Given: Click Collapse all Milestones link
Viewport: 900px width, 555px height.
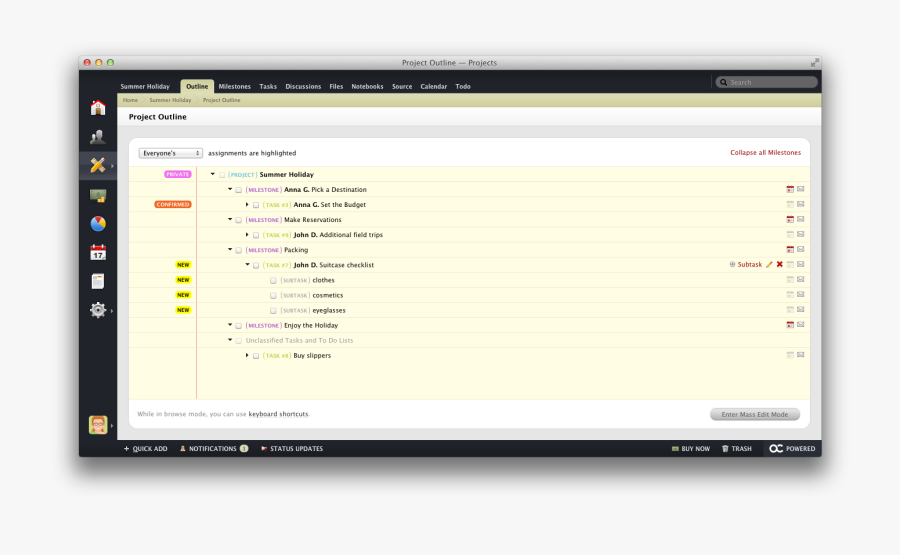Looking at the screenshot, I should 765,153.
